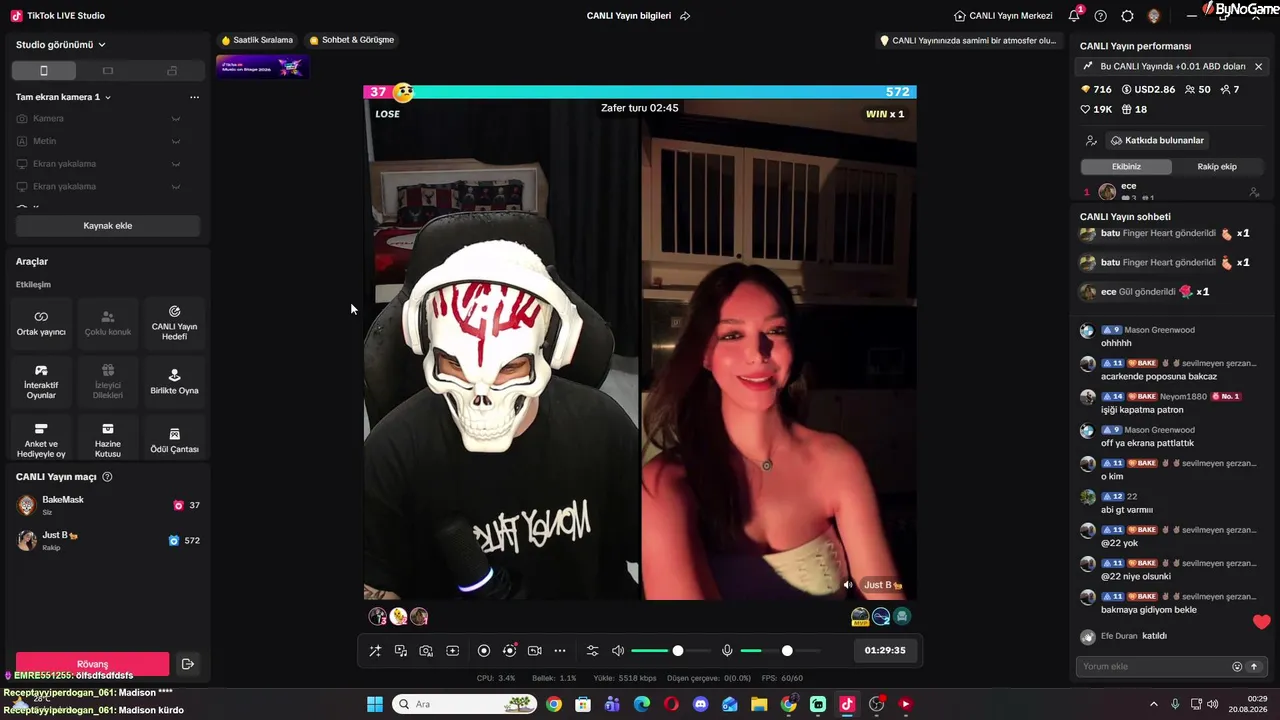Open the media and music tool
The height and width of the screenshot is (720, 1280).
401,651
